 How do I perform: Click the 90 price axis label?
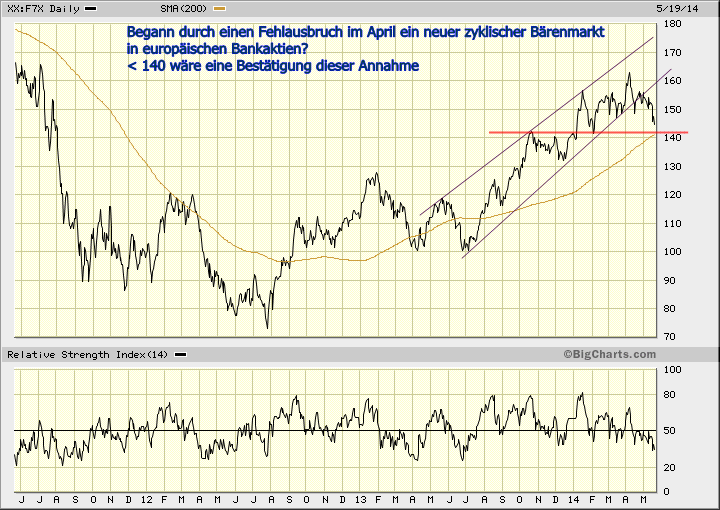click(x=670, y=280)
